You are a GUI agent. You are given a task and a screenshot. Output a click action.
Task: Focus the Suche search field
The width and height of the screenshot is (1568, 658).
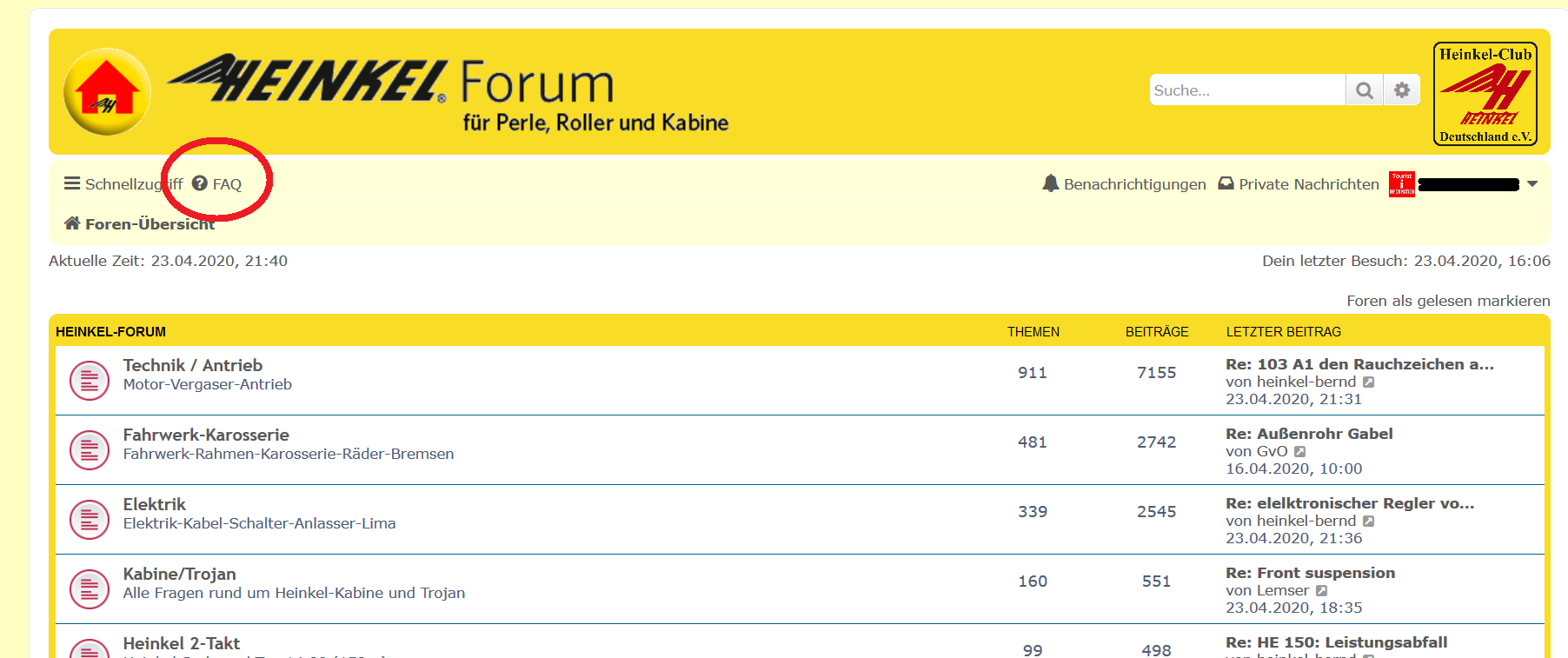coord(1247,90)
